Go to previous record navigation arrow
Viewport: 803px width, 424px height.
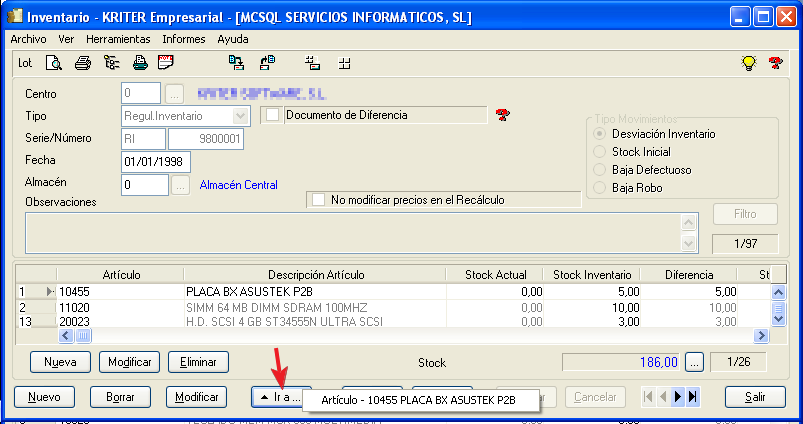coord(663,396)
